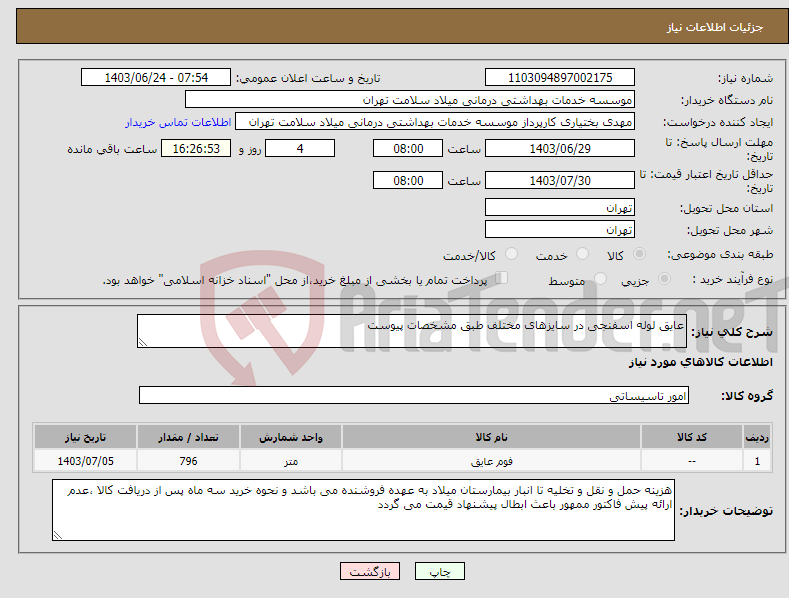Open the اطلاعات تماس خریدار link
Screen dimensions: 789x598
click(x=178, y=122)
